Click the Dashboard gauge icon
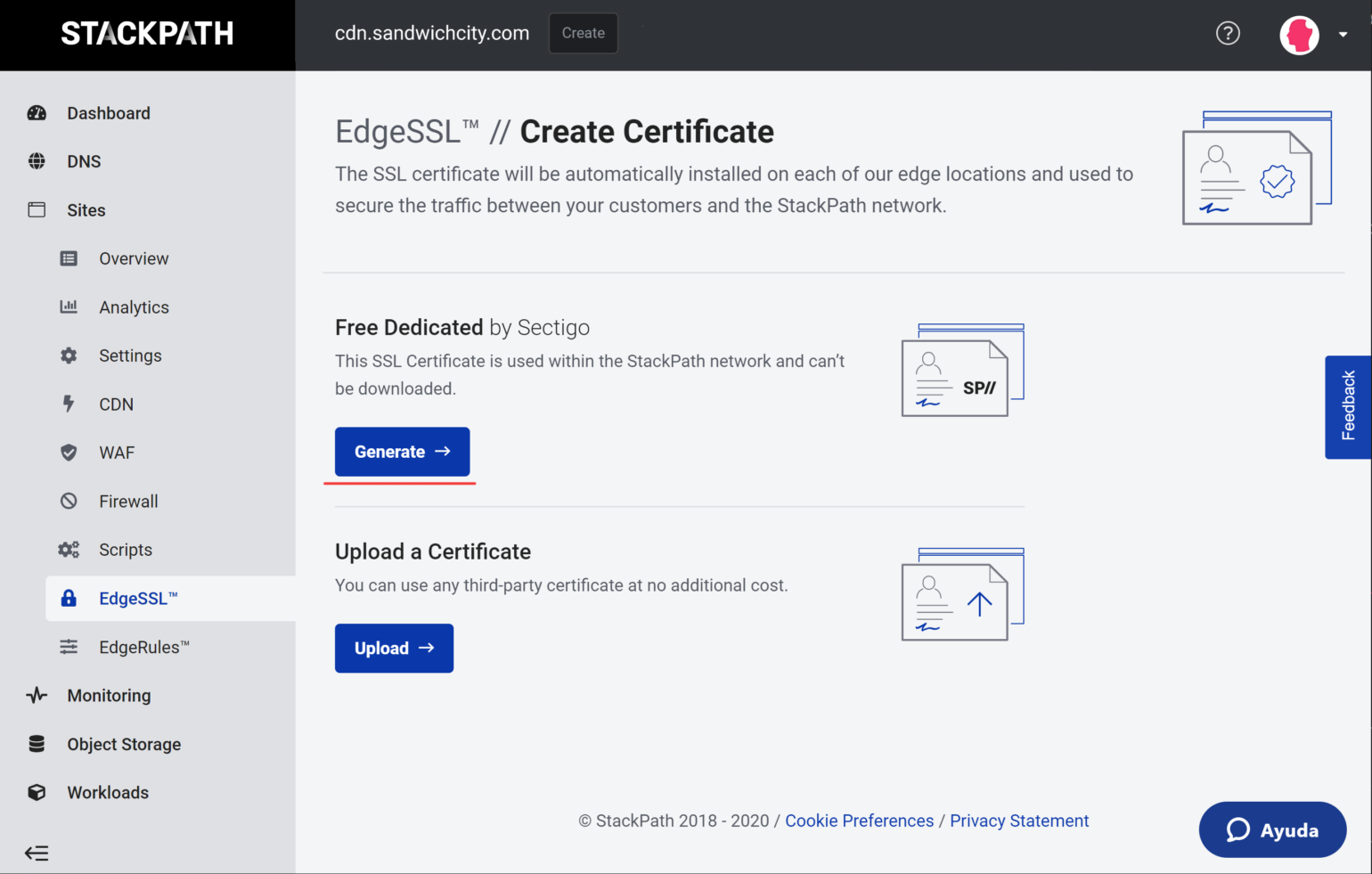1372x874 pixels. point(37,113)
